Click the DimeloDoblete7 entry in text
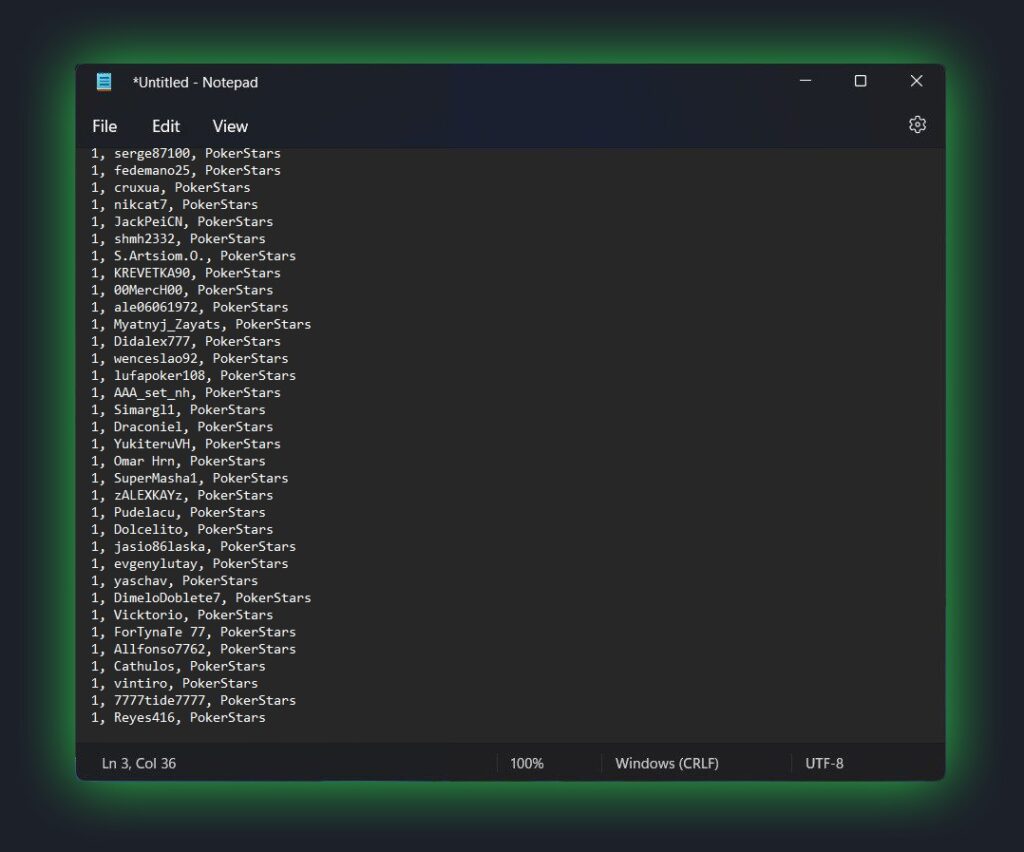 click(201, 598)
